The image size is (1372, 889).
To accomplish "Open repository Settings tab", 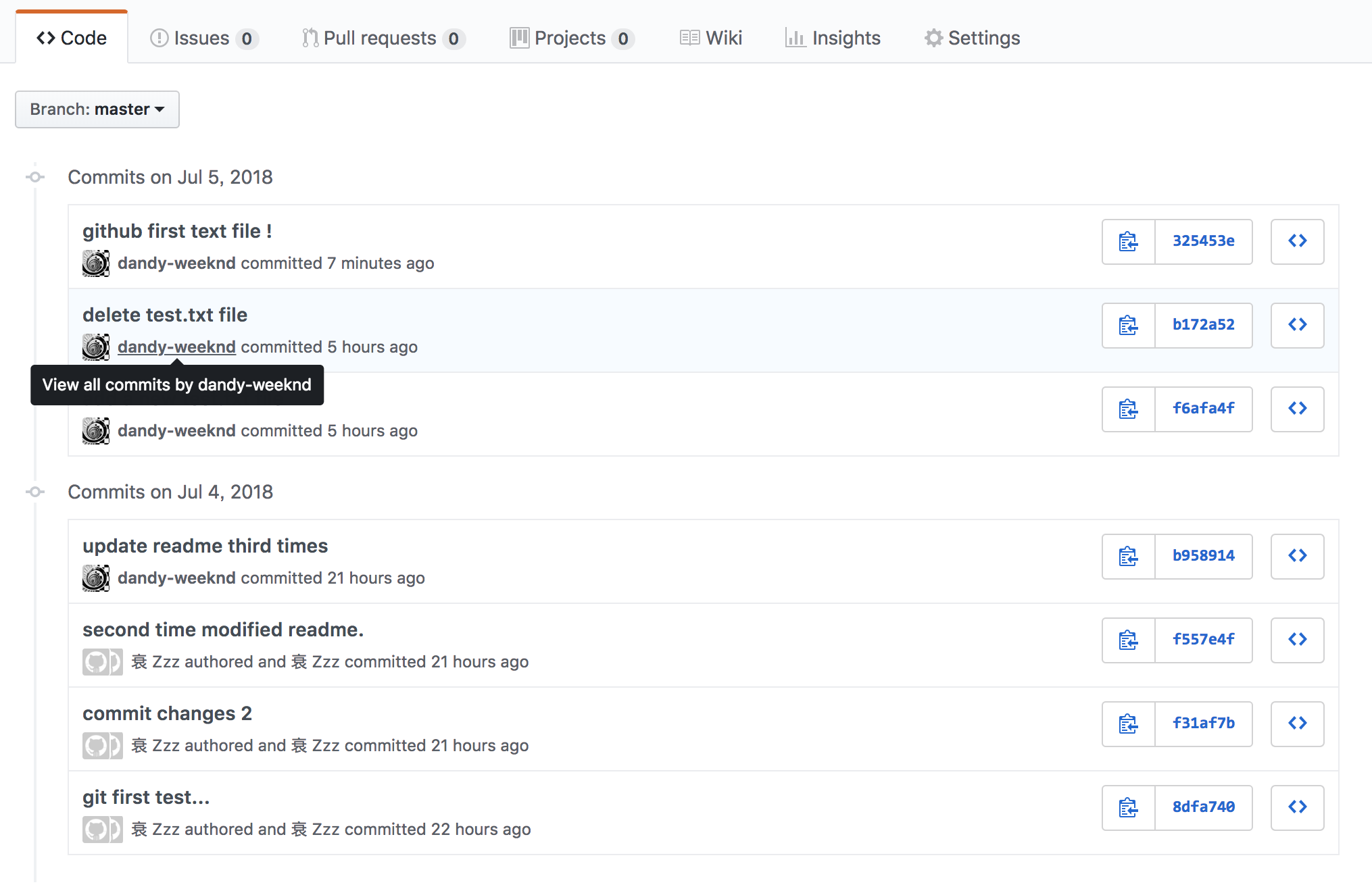I will 973,38.
